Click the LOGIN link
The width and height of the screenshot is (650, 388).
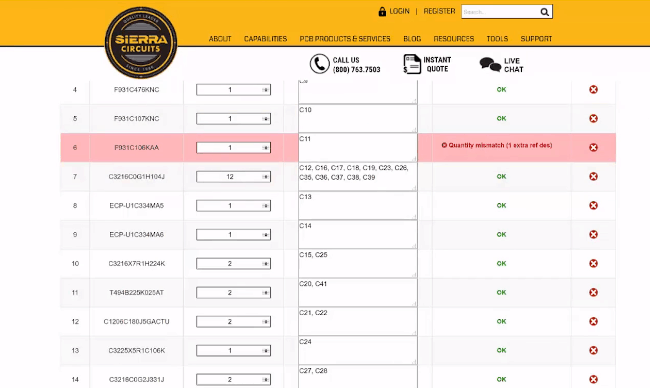coord(399,12)
